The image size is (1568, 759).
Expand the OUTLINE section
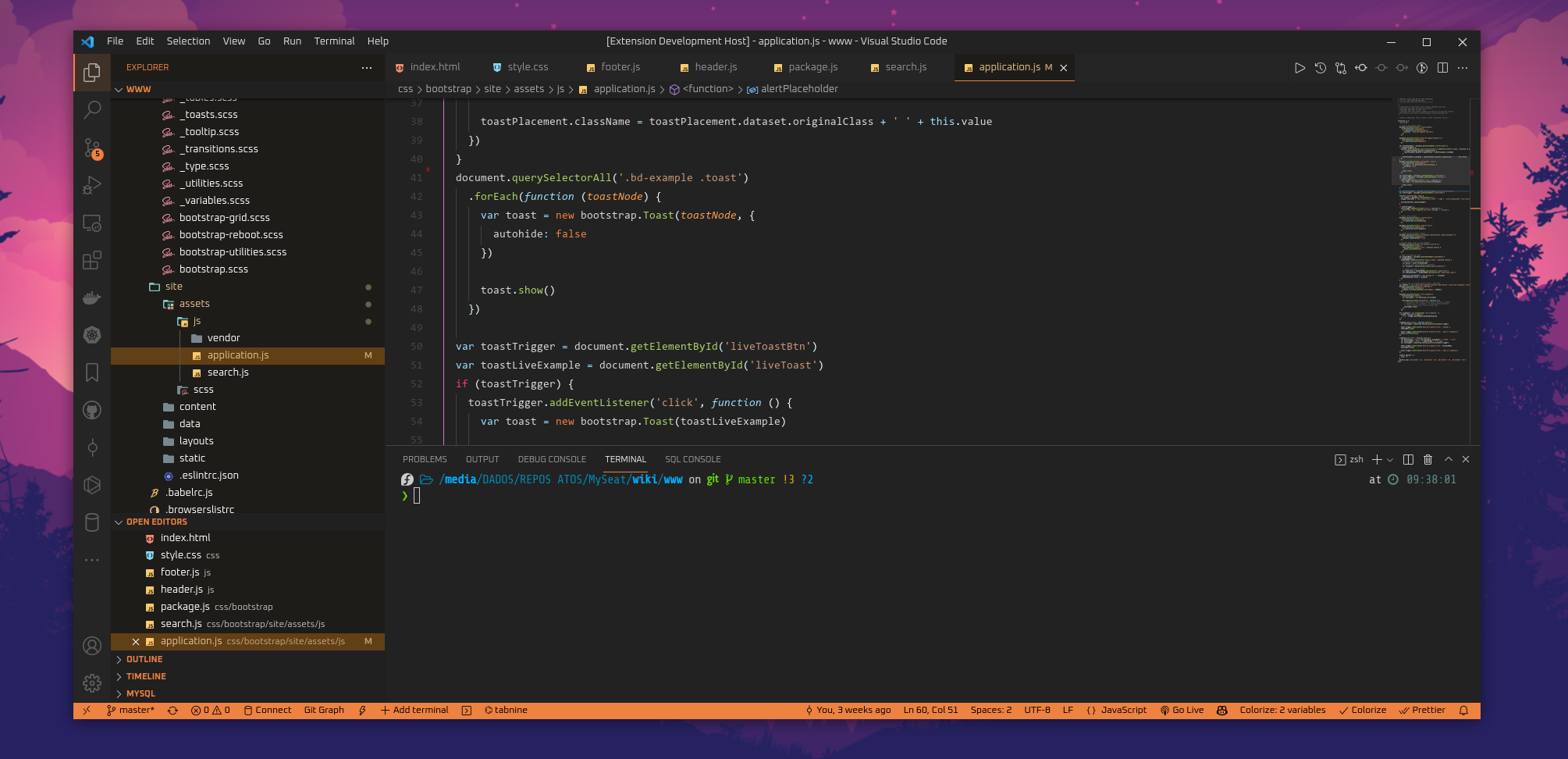[x=144, y=659]
